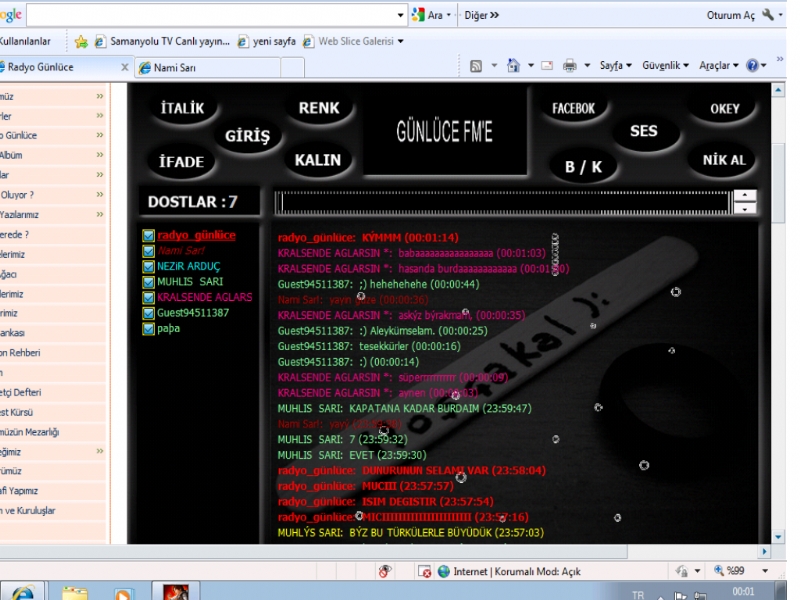Open yeni sayfa favorite link
The width and height of the screenshot is (800, 600).
(x=267, y=41)
